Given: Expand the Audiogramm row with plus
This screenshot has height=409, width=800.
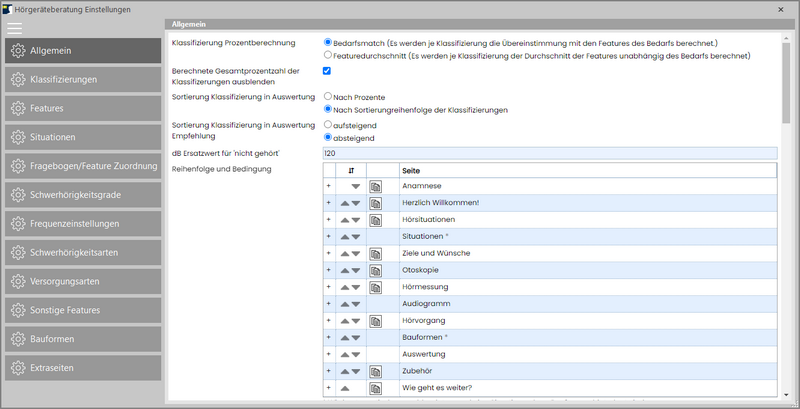Looking at the screenshot, I should [328, 304].
